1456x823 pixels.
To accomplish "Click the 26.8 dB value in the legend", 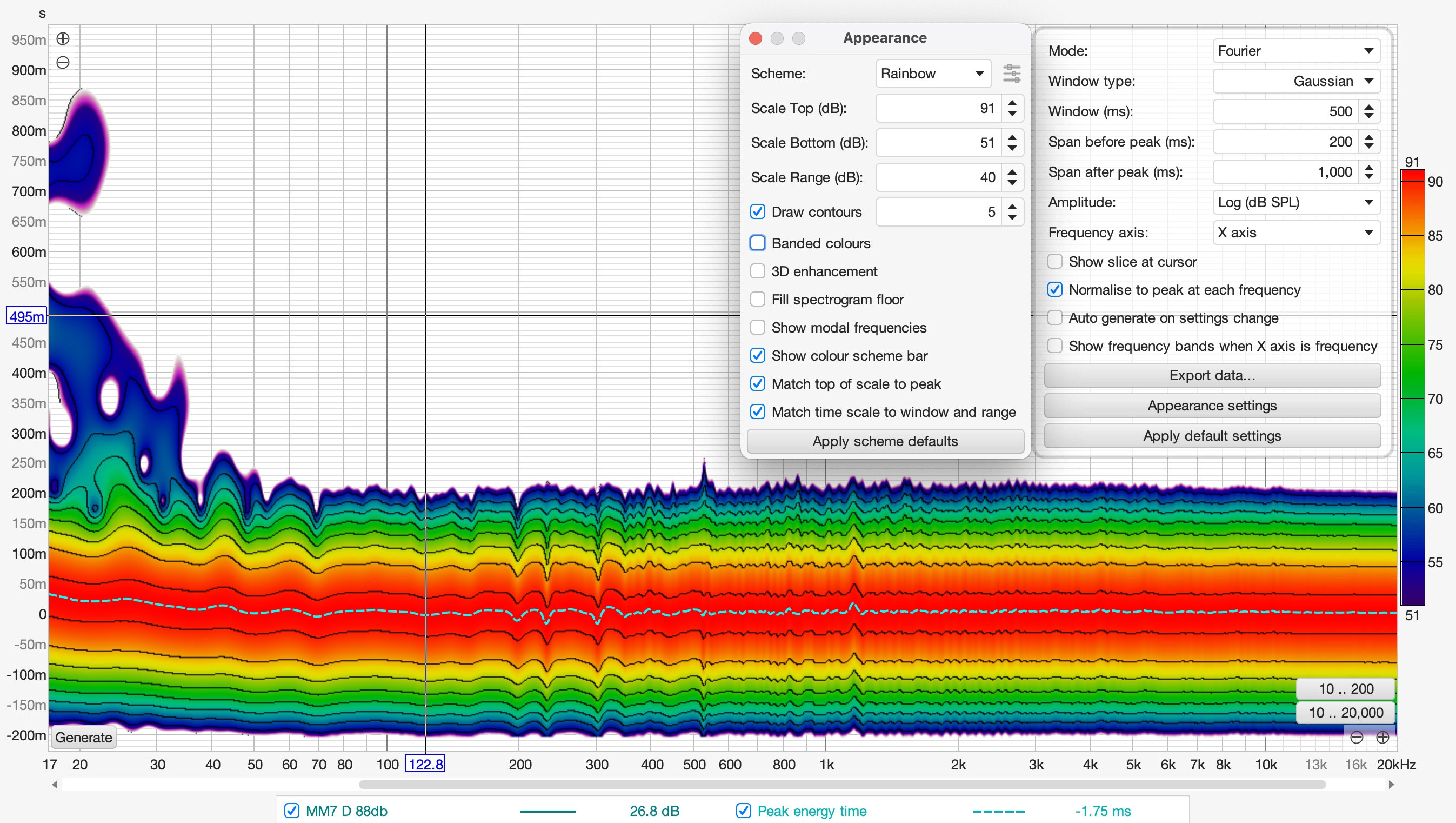I will 654,811.
